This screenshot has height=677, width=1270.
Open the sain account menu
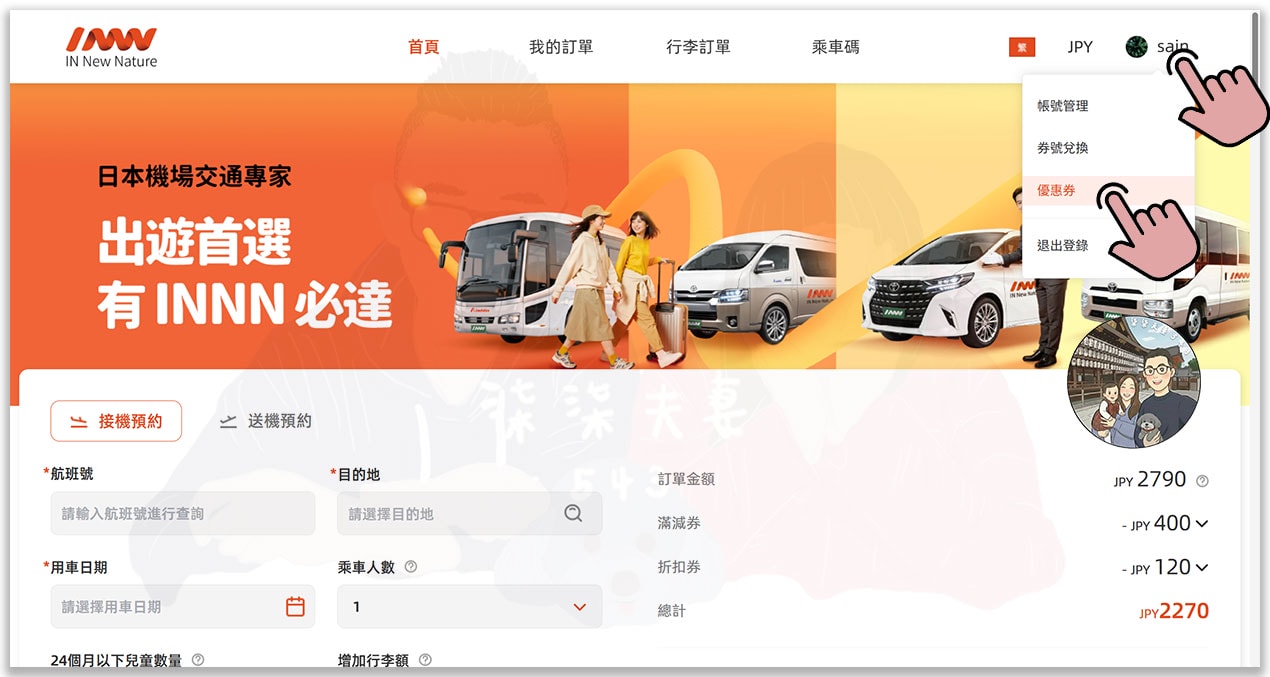(x=1173, y=47)
